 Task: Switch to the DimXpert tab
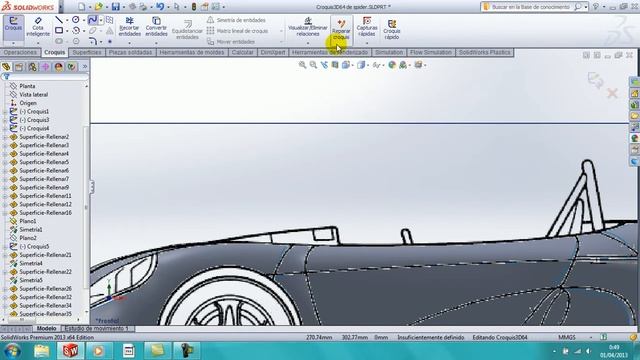(273, 52)
